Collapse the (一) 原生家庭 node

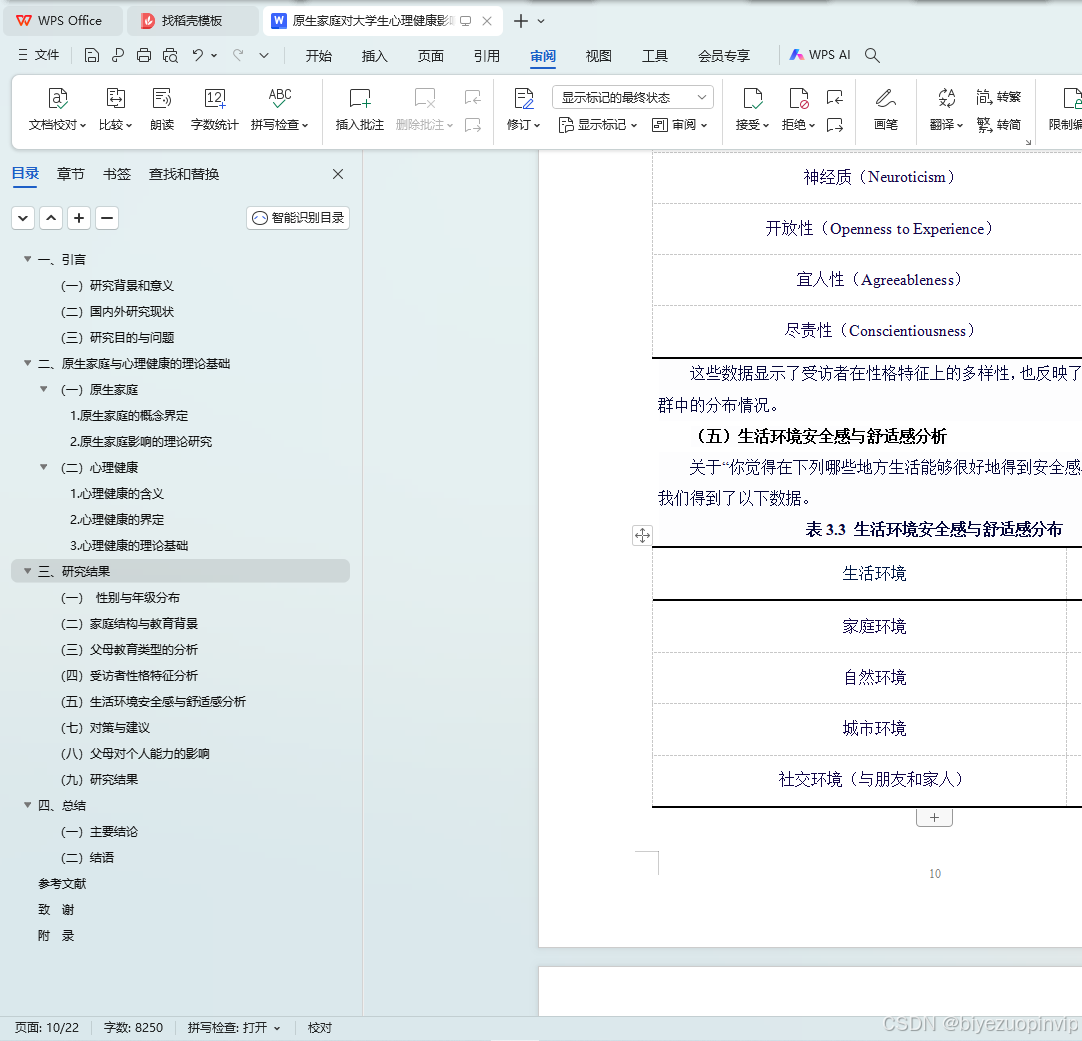(x=43, y=389)
